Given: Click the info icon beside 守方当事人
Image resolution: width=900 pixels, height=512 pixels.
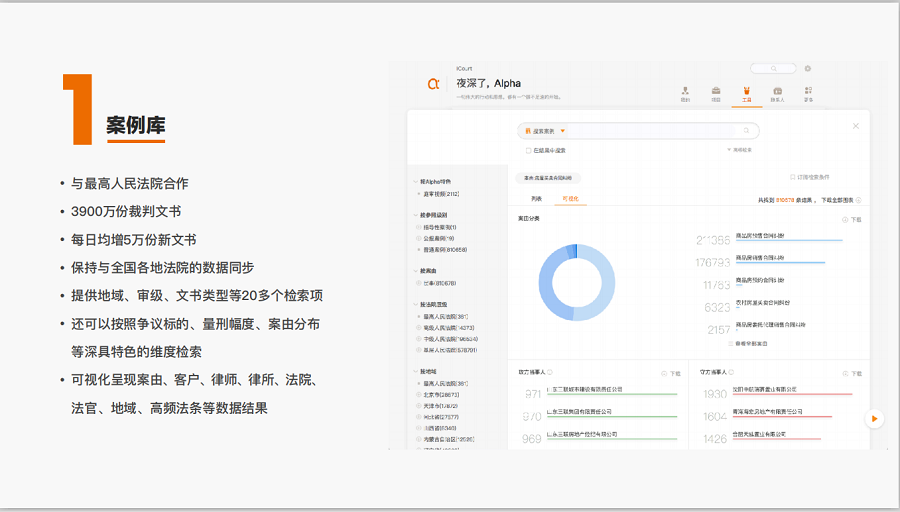Looking at the screenshot, I should (731, 372).
